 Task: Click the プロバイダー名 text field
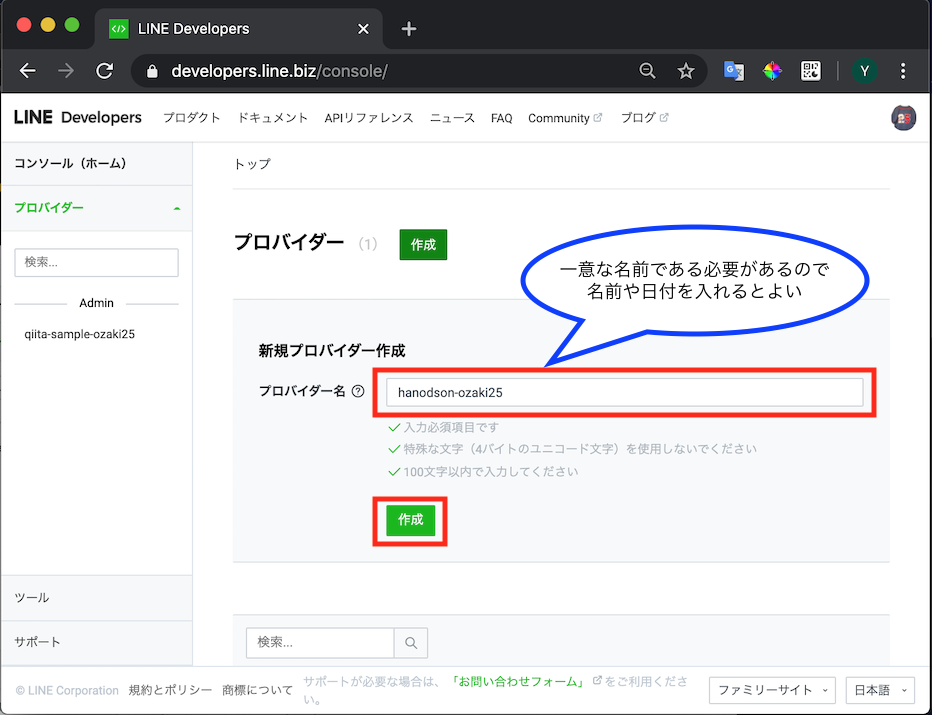624,392
